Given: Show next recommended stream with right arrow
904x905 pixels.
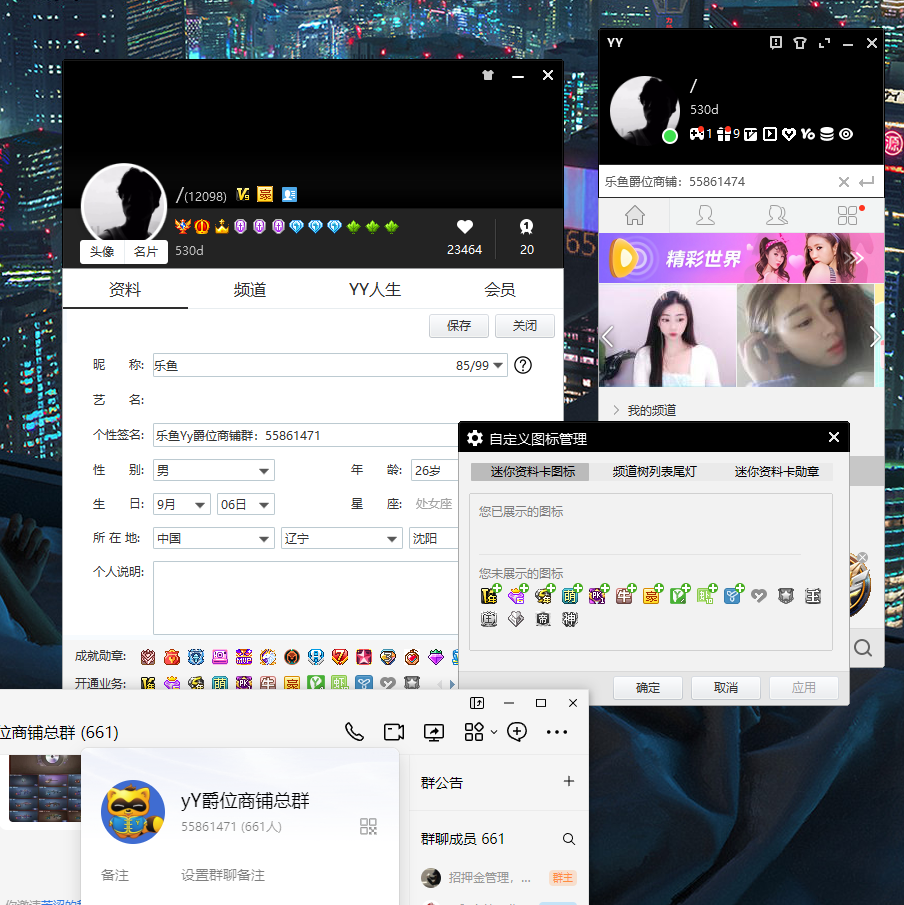Looking at the screenshot, I should coord(875,336).
